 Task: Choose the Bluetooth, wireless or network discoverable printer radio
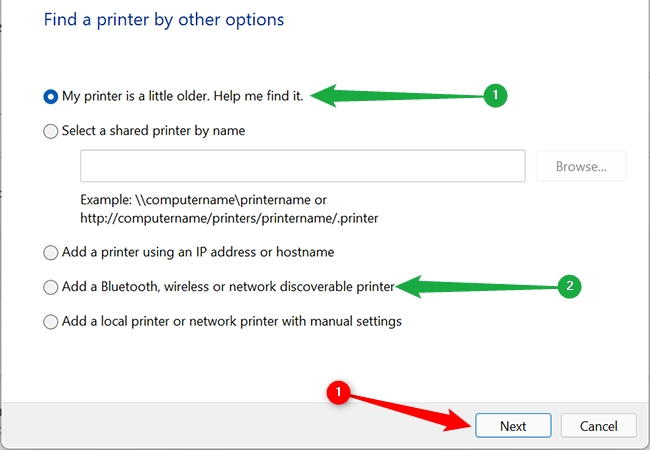pos(51,287)
